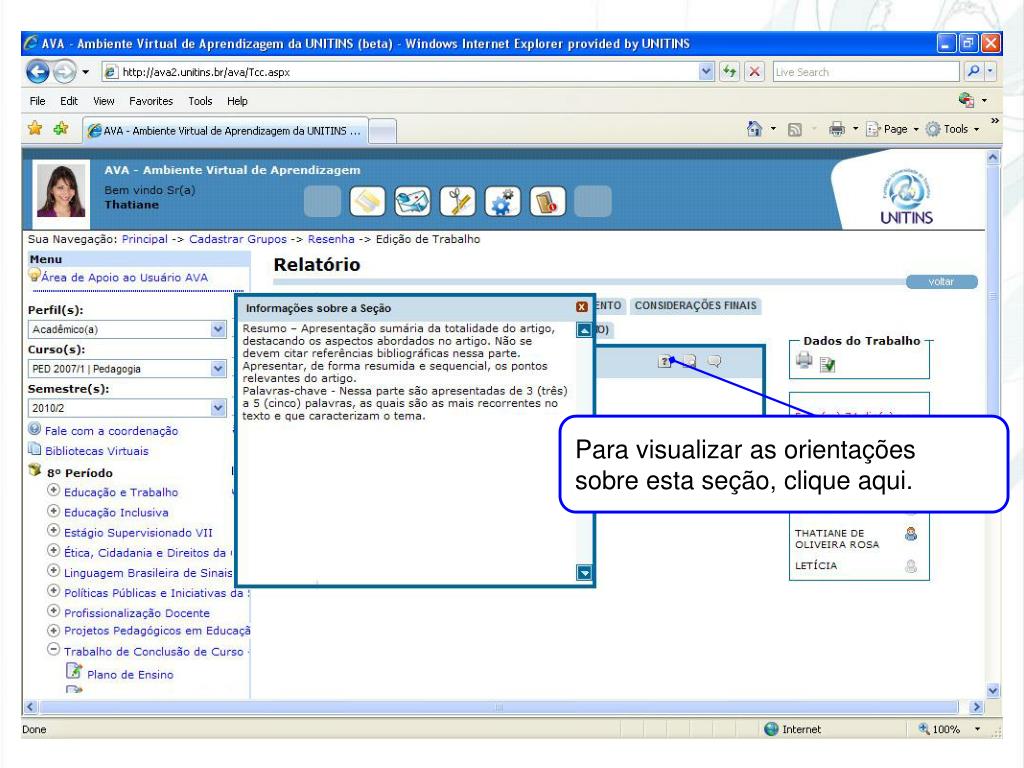Expand the Educação e Trabalho tree node

pyautogui.click(x=54, y=490)
